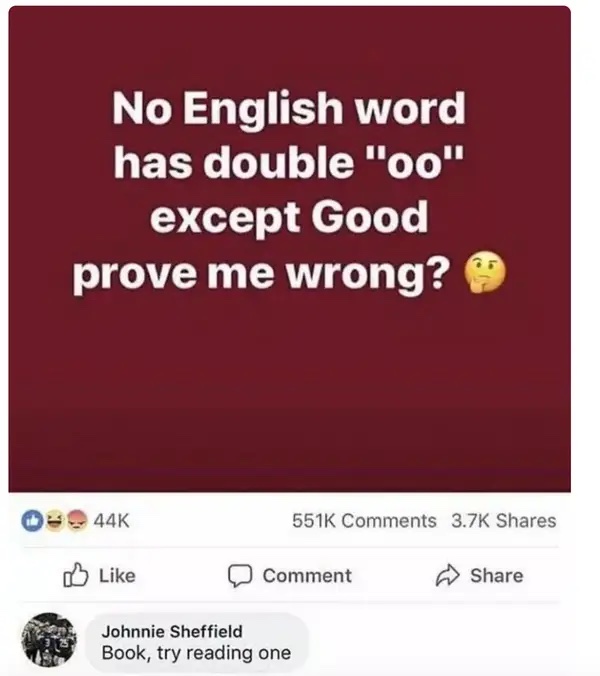600x676 pixels.
Task: Open the 551K Comments link
Action: [x=364, y=521]
